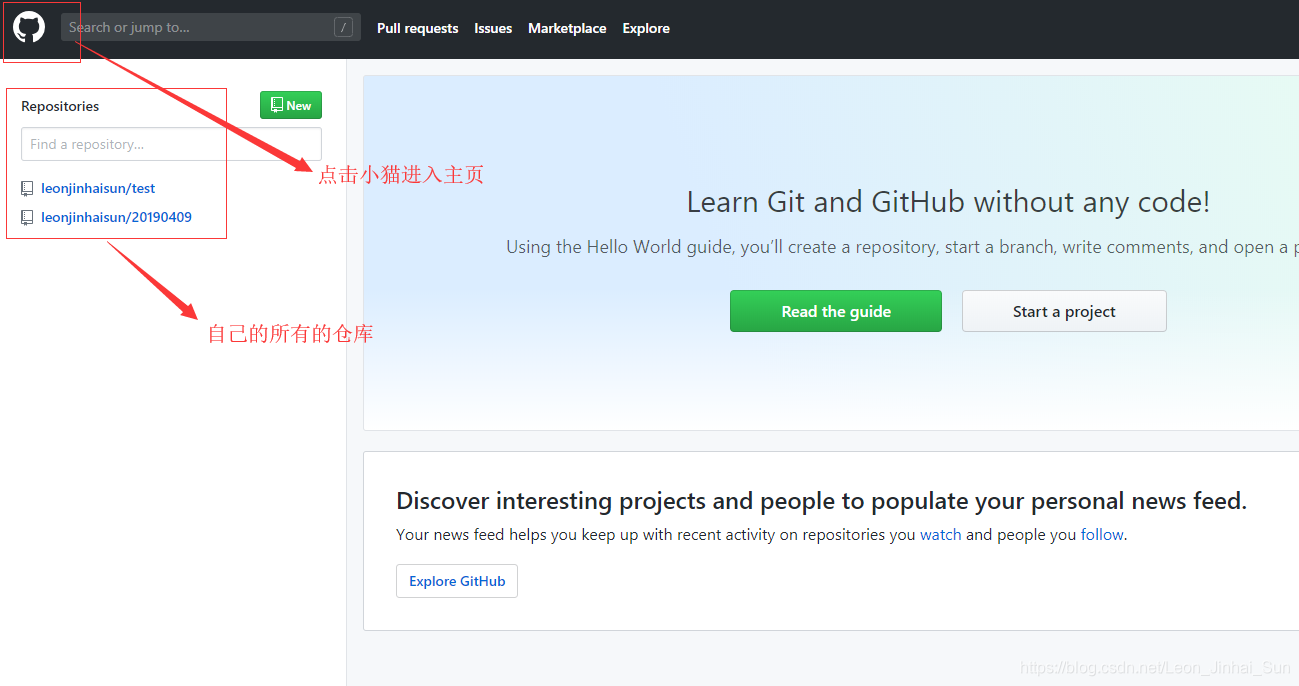Open the Explore menu item
Viewport: 1299px width, 686px height.
(646, 28)
